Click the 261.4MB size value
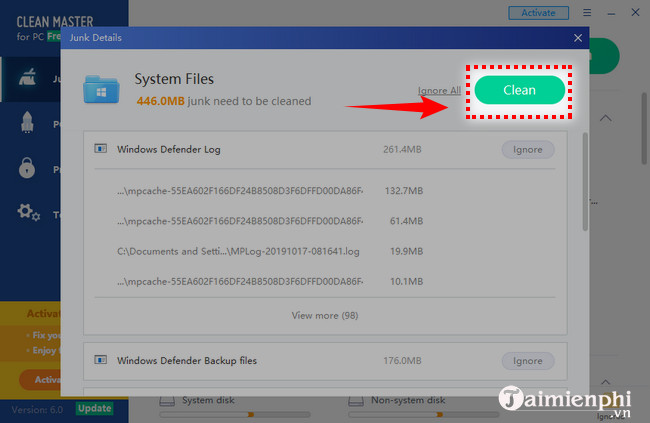Viewport: 650px width, 423px height. point(402,149)
